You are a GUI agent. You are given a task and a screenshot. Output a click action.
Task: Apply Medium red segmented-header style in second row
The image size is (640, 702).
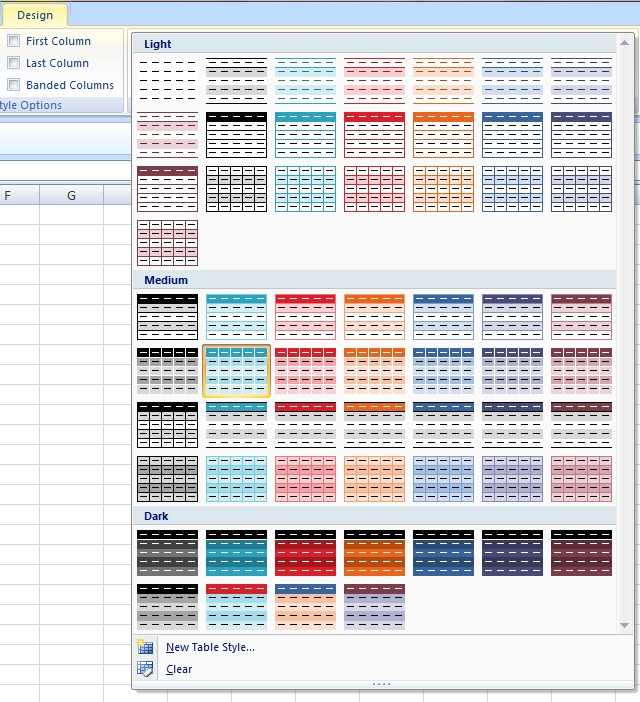[x=305, y=371]
